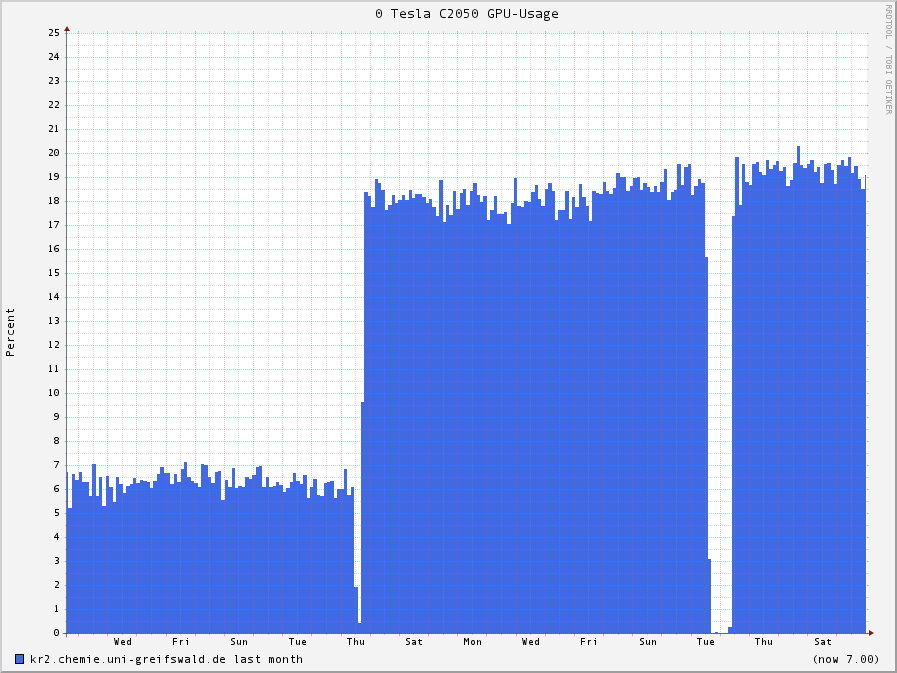Click the blue legend color swatch
This screenshot has width=897, height=673.
point(20,659)
